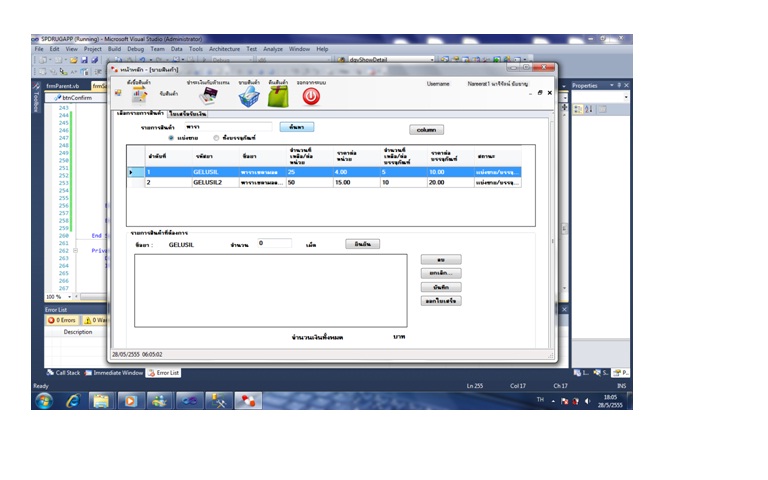The height and width of the screenshot is (480, 768).
Task: Click the Visual Studio infinity icon on taskbar
Action: click(189, 401)
